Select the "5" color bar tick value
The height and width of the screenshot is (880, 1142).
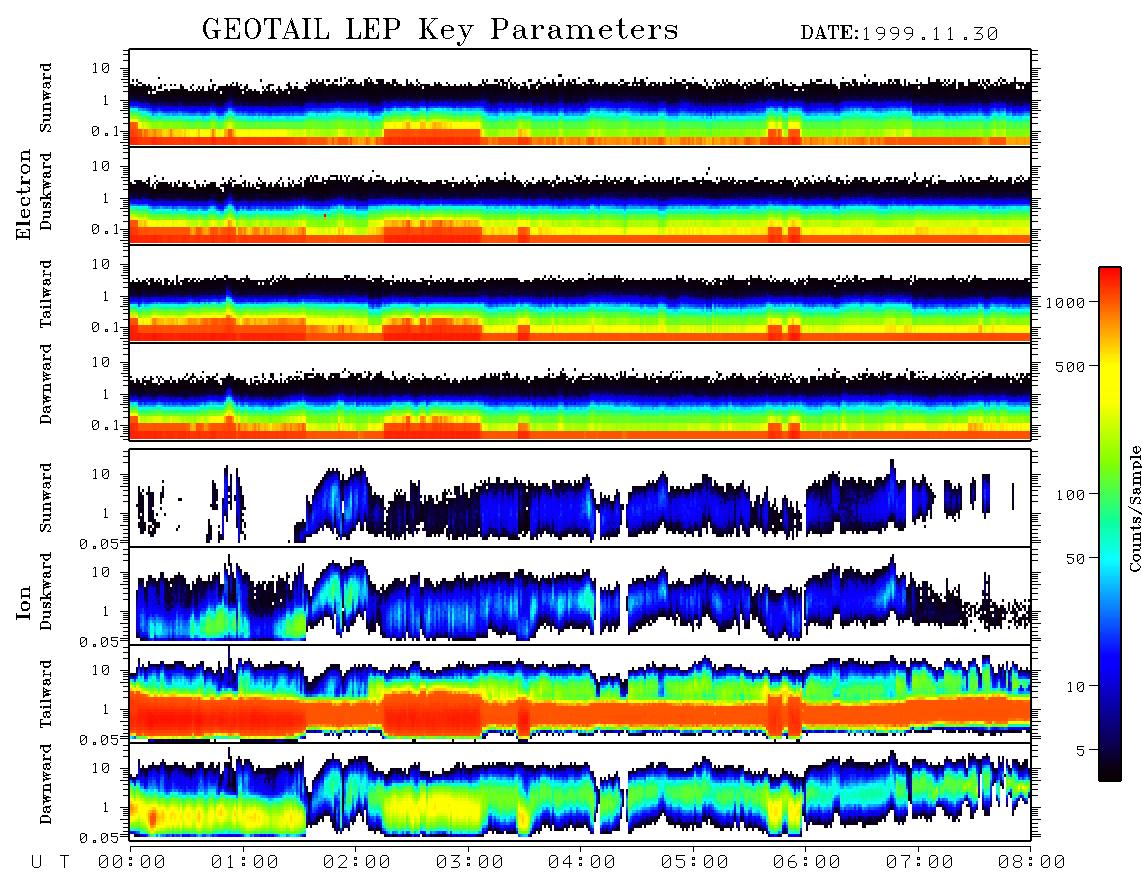1081,751
